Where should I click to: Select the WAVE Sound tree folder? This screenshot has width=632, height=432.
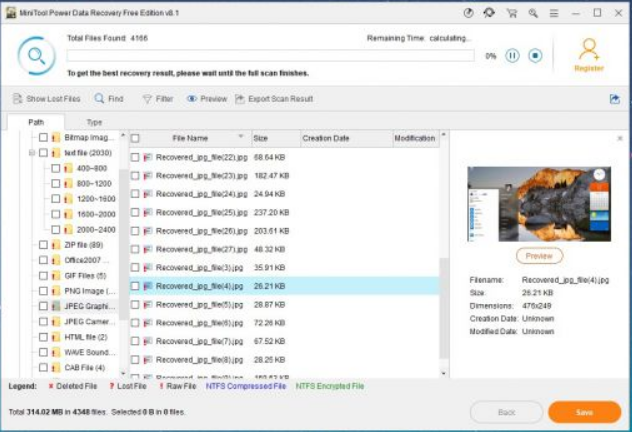click(x=89, y=352)
